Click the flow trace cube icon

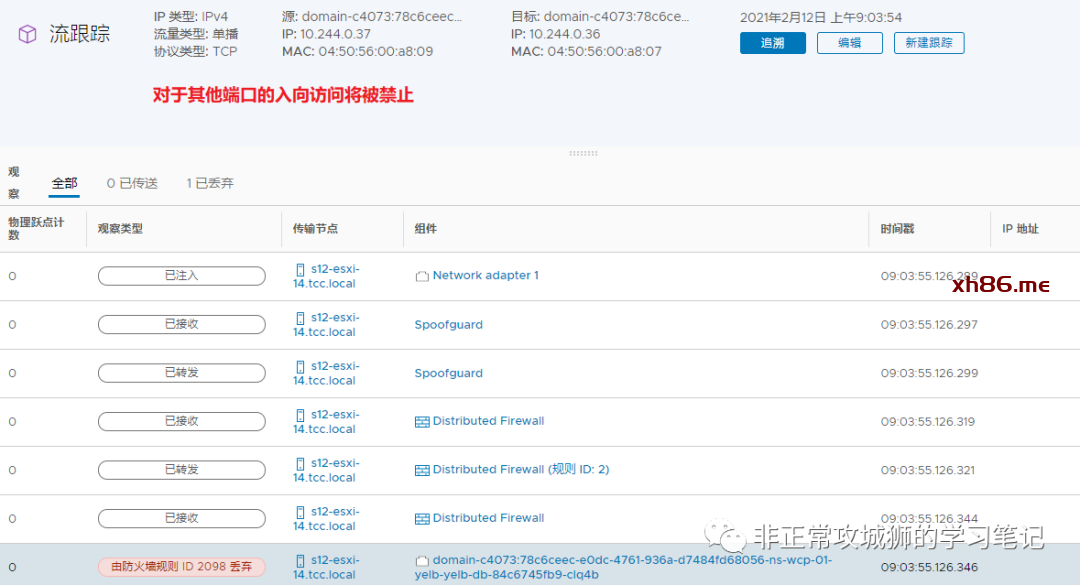pos(28,34)
